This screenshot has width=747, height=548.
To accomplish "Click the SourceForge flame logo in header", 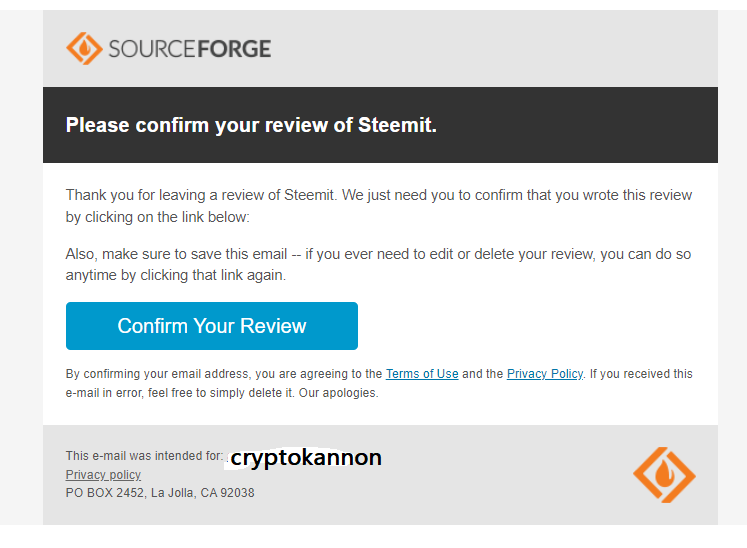I will pyautogui.click(x=84, y=48).
